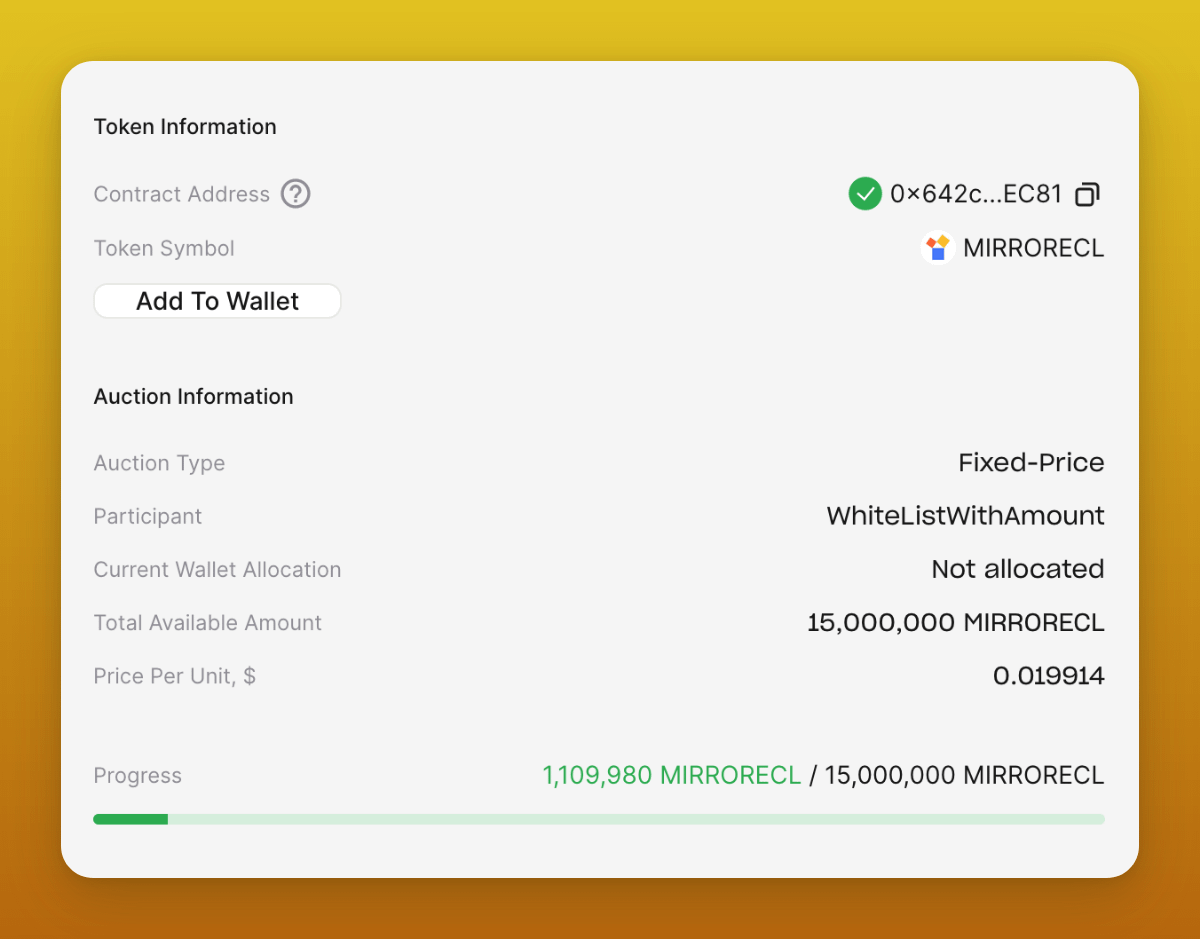Click the auction progress bar
1200x939 pixels.
(x=599, y=819)
